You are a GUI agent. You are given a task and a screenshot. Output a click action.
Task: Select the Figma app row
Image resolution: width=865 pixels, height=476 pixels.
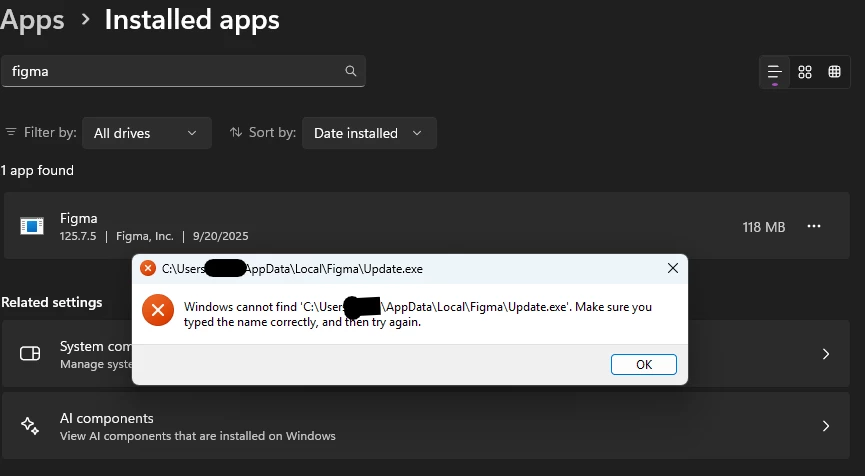pos(426,226)
